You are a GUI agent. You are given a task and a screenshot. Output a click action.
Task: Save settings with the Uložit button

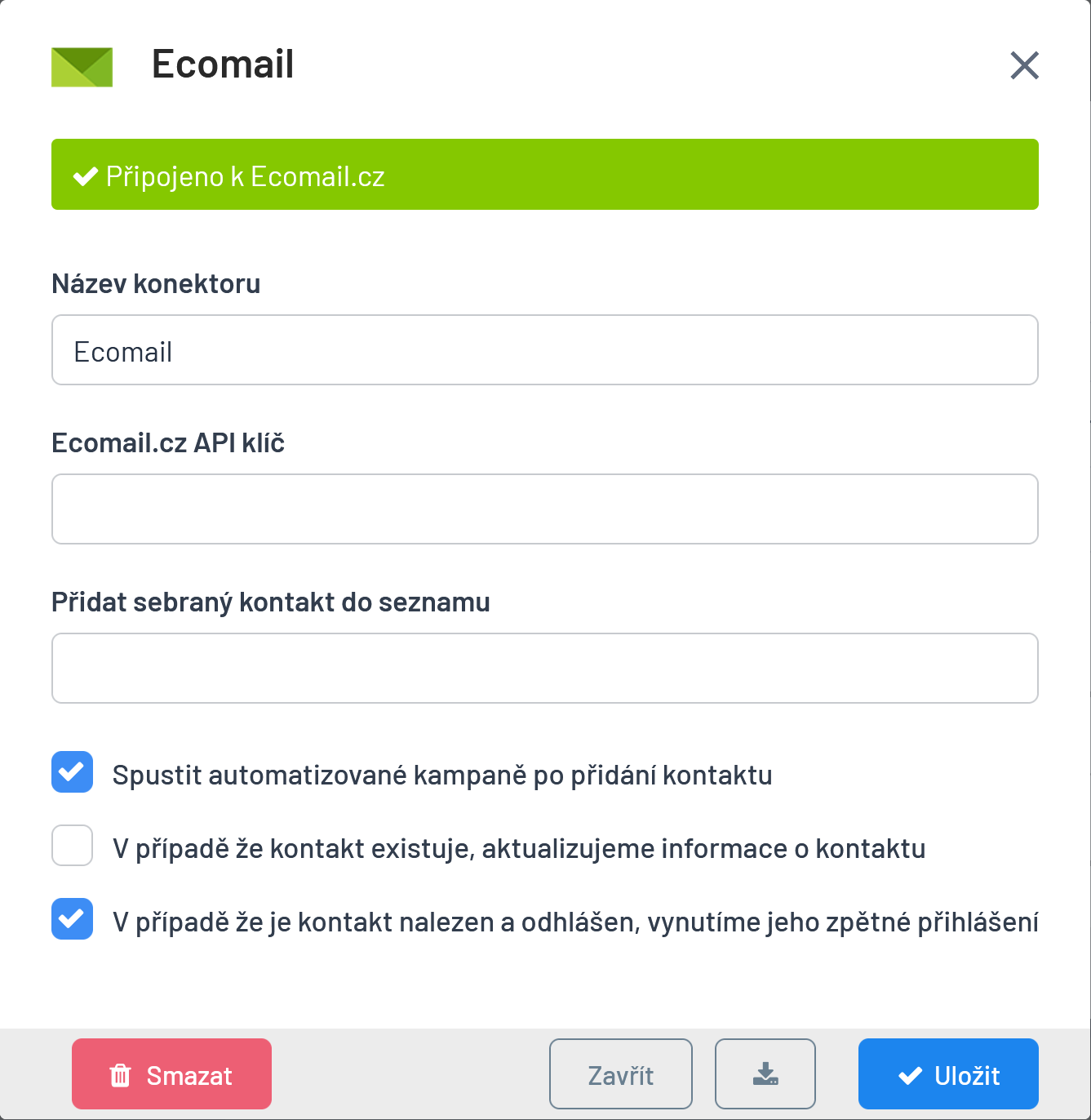(x=948, y=1074)
